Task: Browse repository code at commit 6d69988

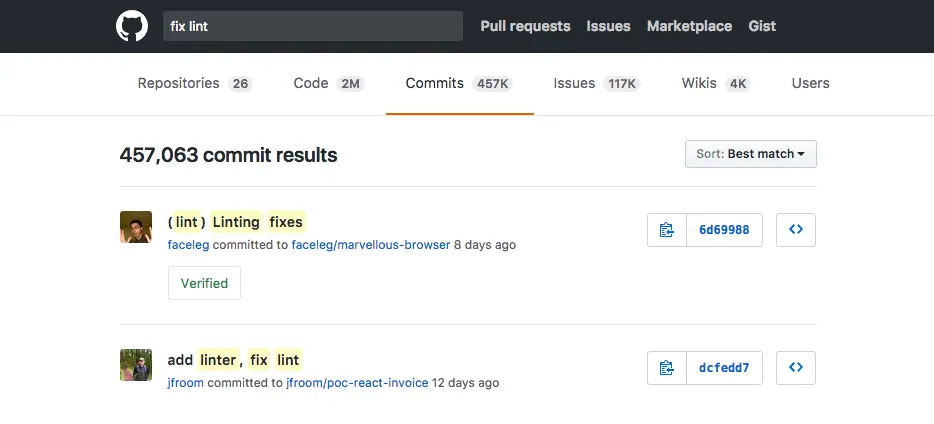Action: point(796,230)
